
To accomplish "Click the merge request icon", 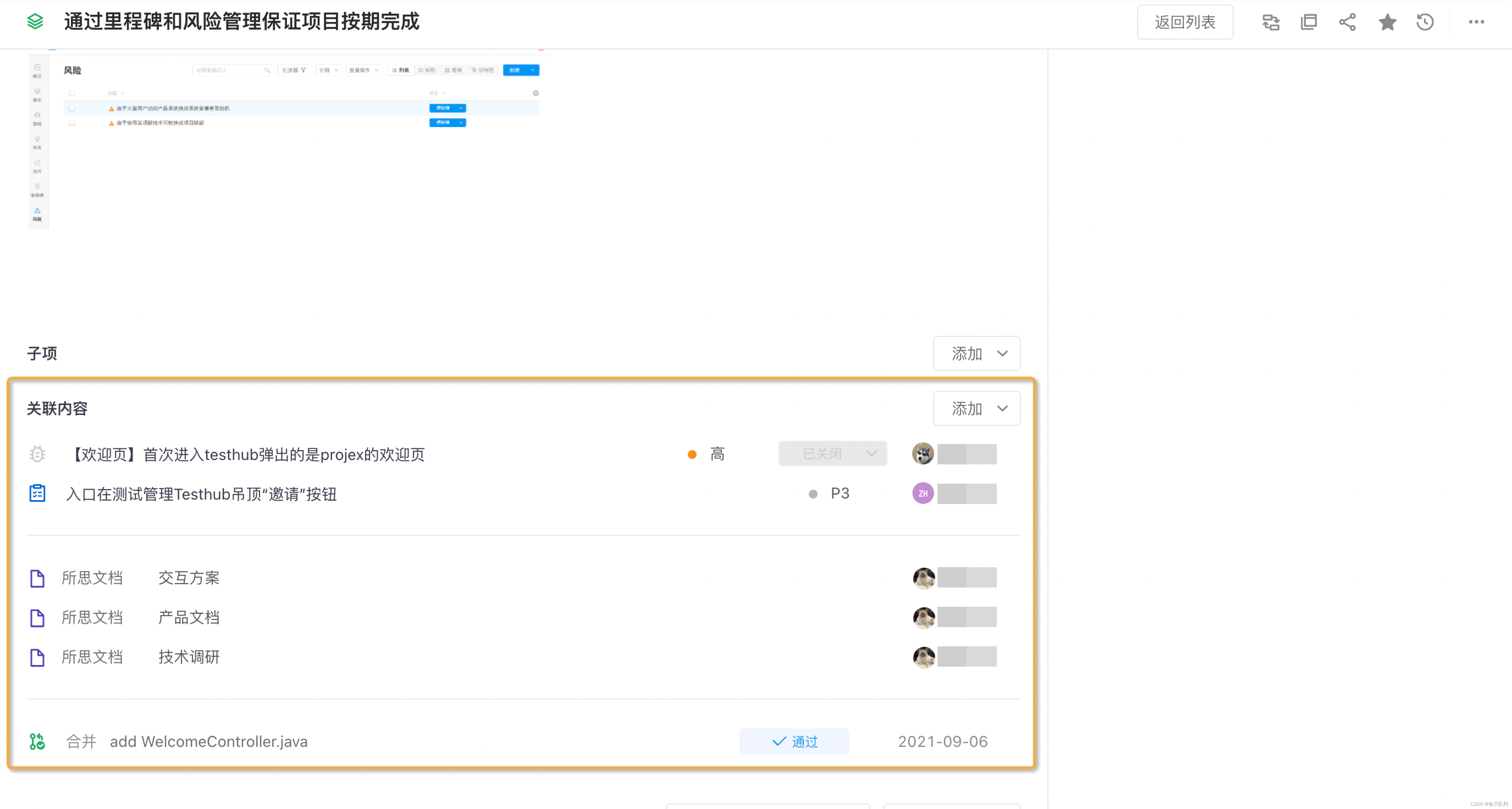I will tap(38, 741).
